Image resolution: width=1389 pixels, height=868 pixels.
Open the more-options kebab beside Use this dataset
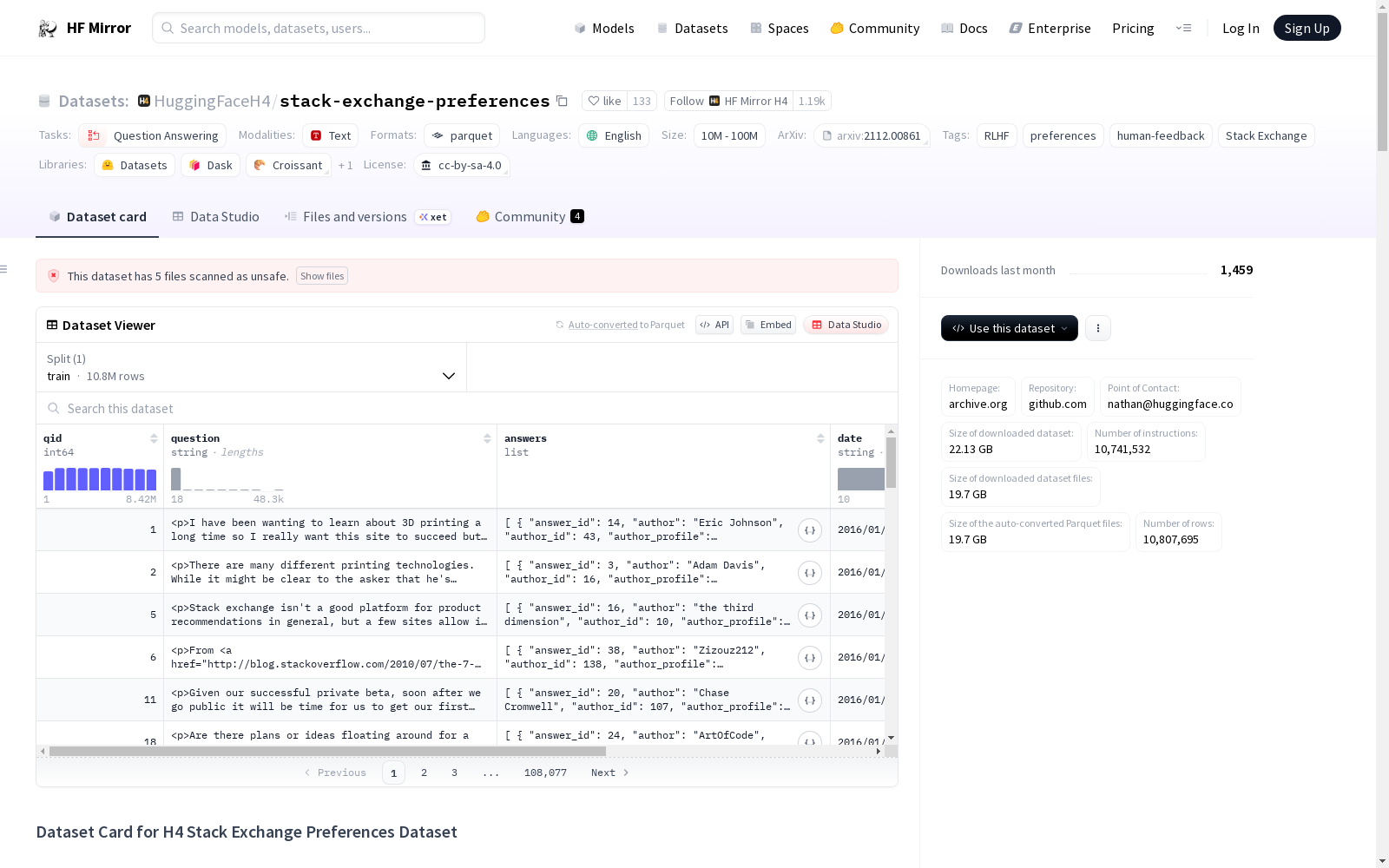[1098, 328]
